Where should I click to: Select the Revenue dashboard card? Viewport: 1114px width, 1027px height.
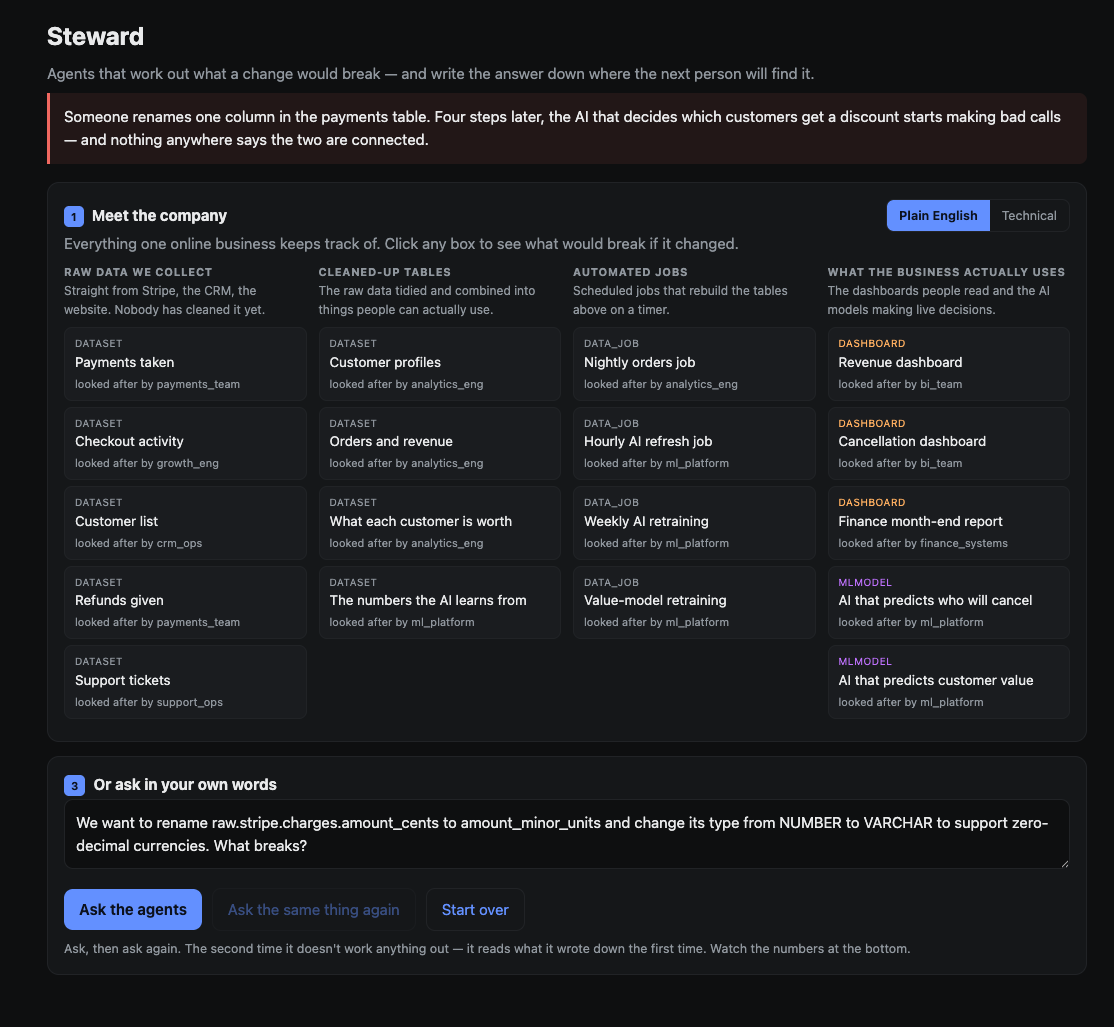tap(948, 364)
